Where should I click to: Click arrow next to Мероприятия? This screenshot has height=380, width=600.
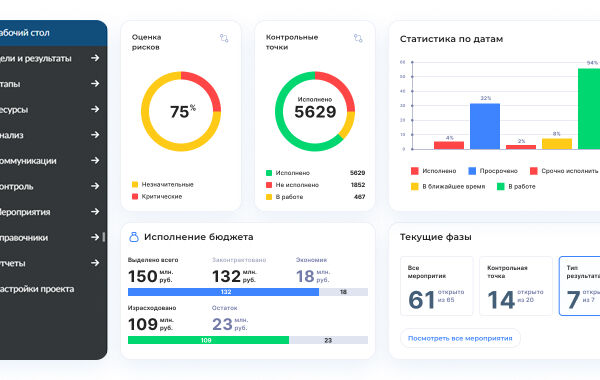(x=95, y=211)
